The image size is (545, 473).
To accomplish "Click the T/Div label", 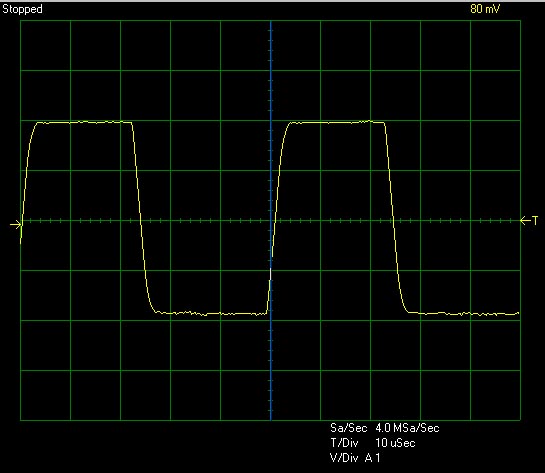I will coord(344,443).
